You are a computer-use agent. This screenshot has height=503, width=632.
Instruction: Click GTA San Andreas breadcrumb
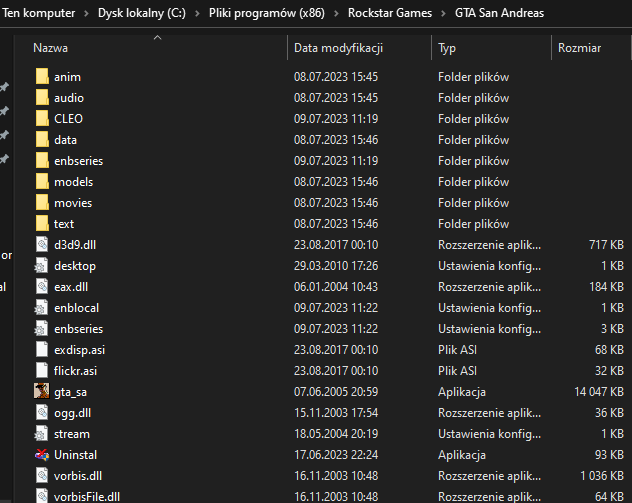click(x=499, y=13)
